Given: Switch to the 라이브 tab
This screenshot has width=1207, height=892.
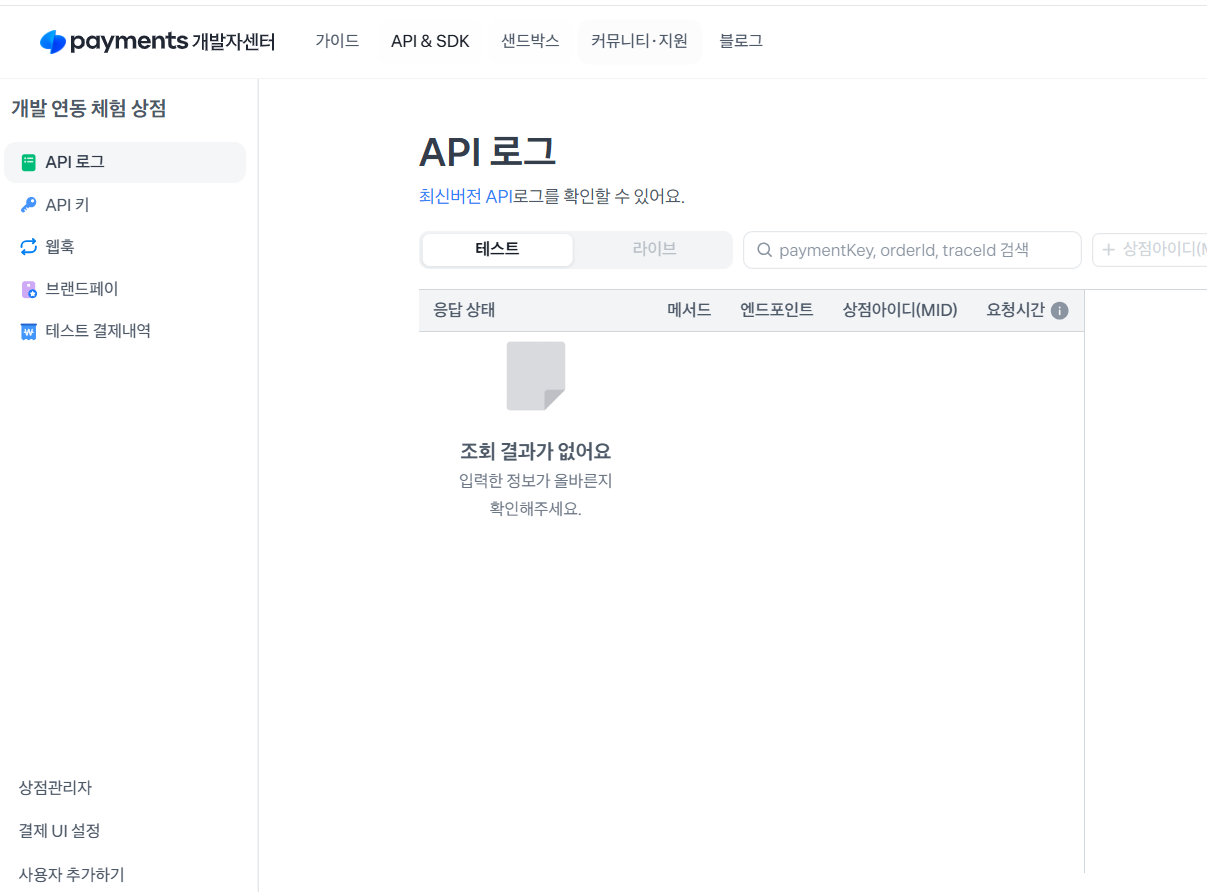Looking at the screenshot, I should pos(654,249).
